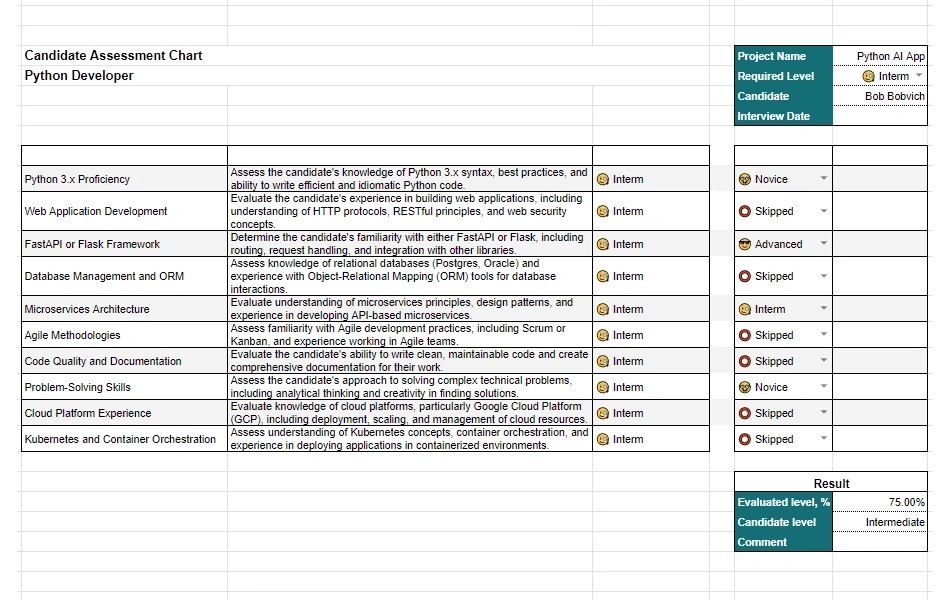Select the Evaluated level 75.00% cell

pyautogui.click(x=880, y=502)
